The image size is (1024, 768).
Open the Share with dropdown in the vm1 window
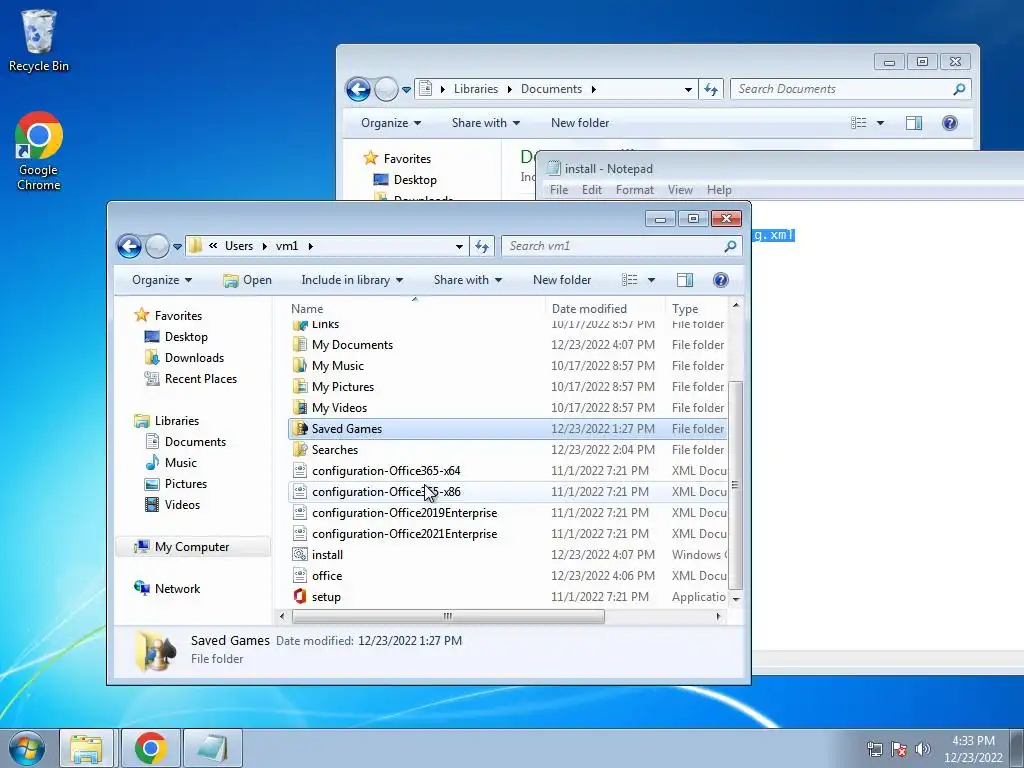pyautogui.click(x=468, y=280)
